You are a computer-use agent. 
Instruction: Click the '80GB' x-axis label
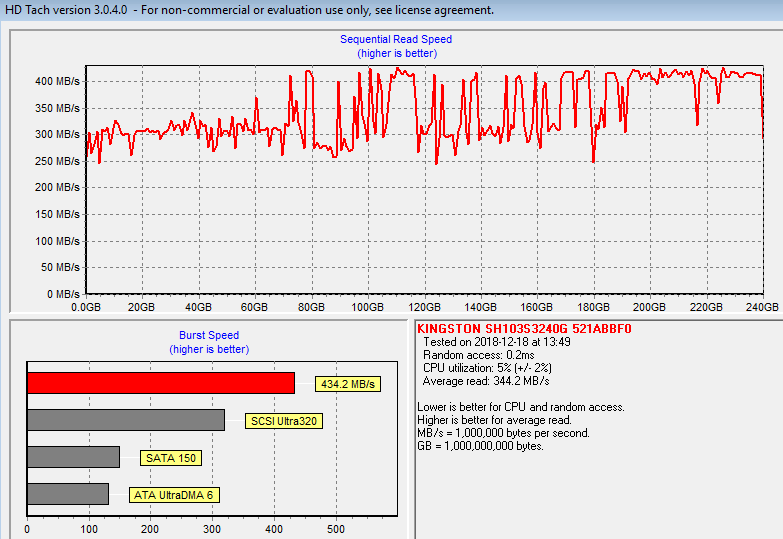point(311,307)
